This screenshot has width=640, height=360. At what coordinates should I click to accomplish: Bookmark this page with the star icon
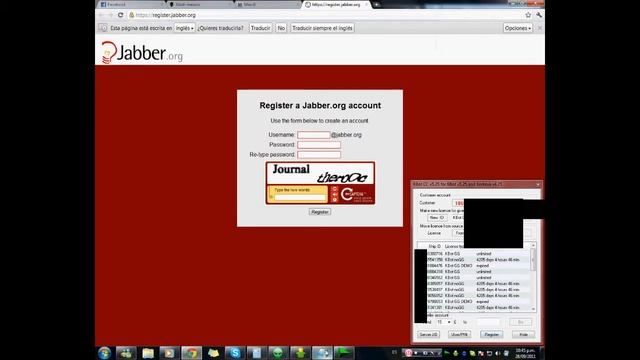(x=528, y=15)
